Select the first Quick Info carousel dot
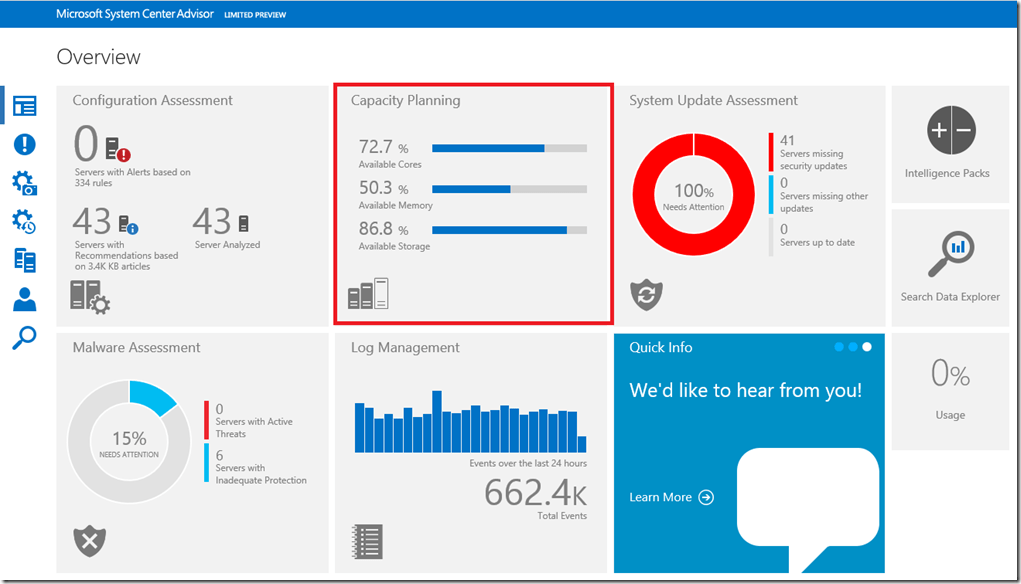 [x=839, y=347]
